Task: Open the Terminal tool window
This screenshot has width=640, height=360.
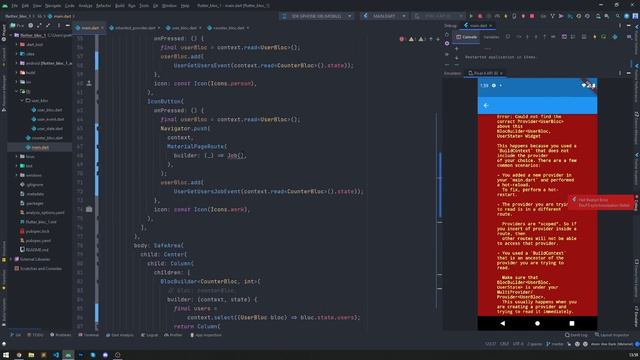Action: [89, 335]
